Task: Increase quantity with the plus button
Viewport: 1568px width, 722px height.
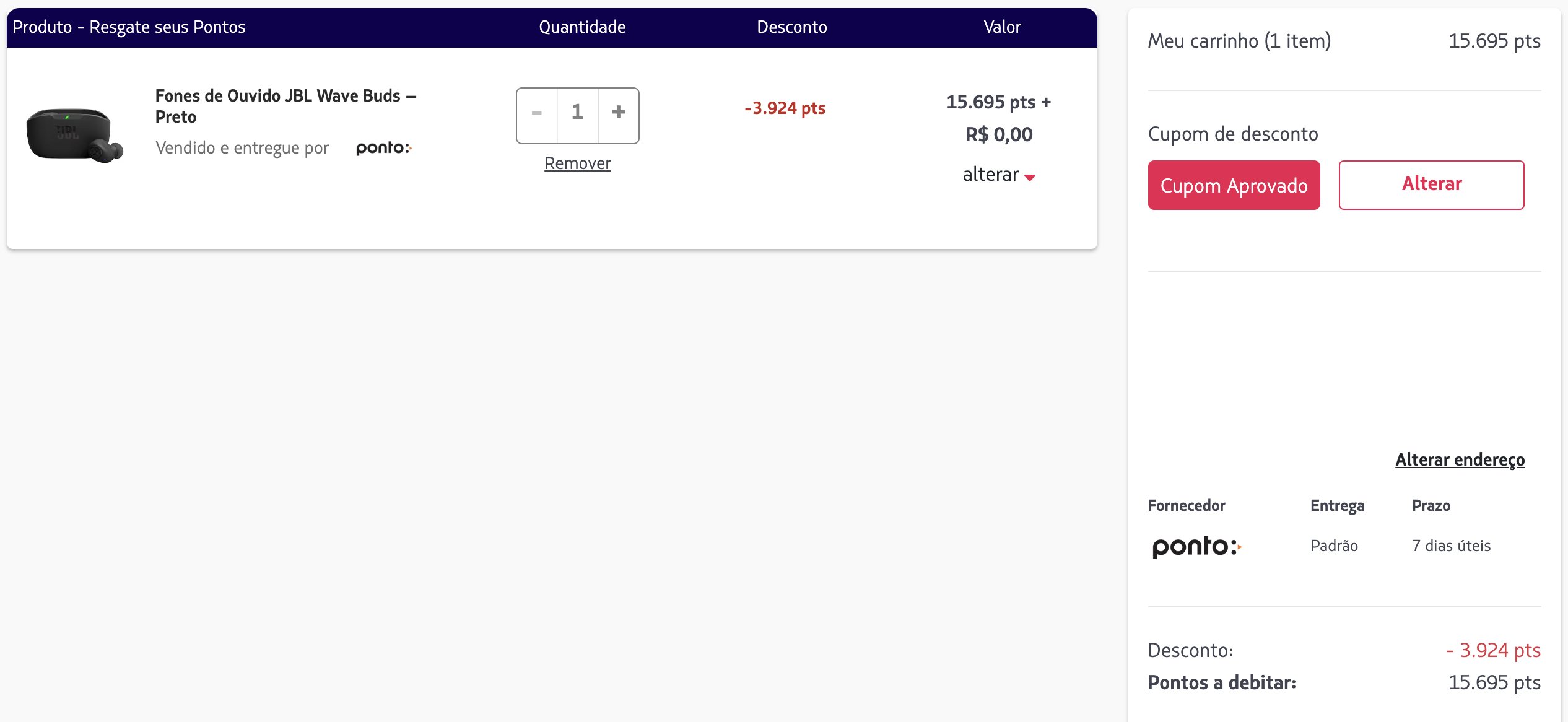Action: [618, 115]
